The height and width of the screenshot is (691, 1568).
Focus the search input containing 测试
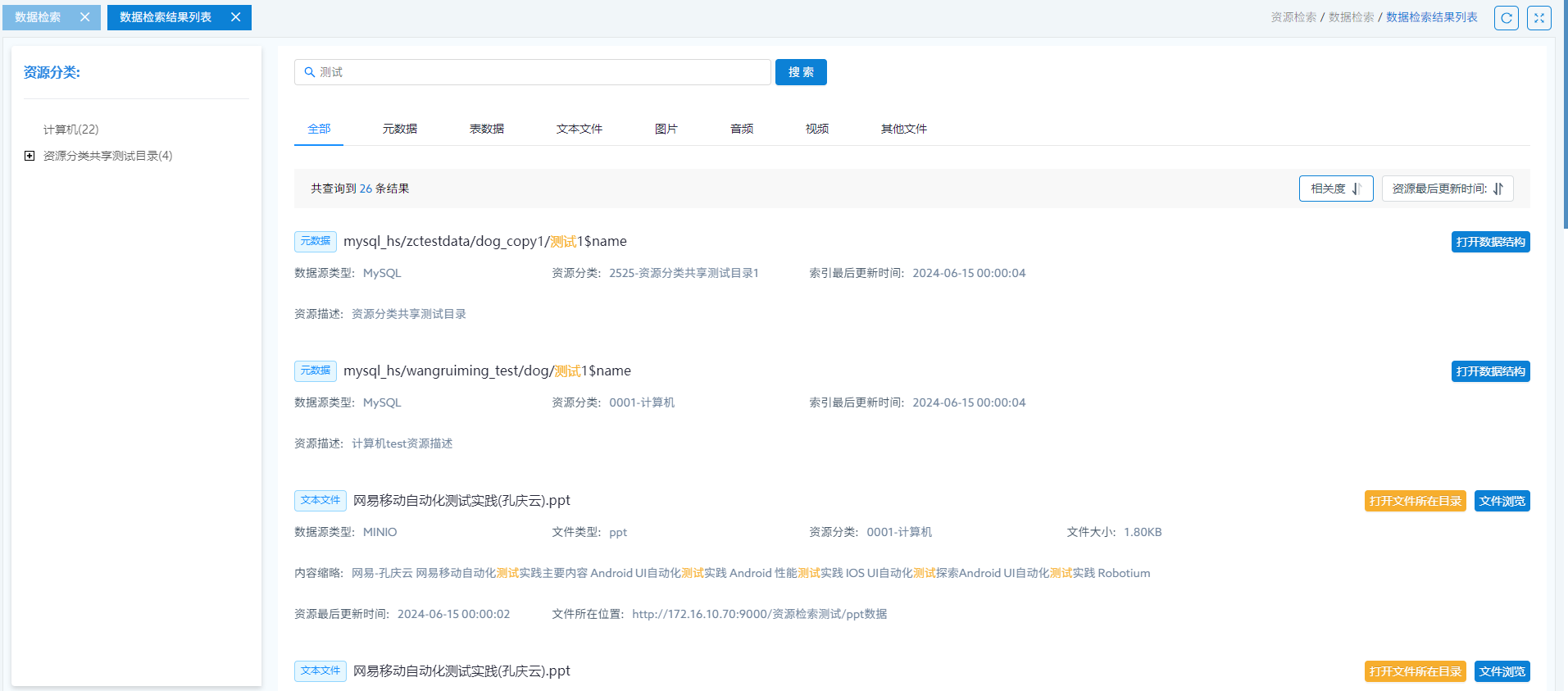[x=533, y=72]
